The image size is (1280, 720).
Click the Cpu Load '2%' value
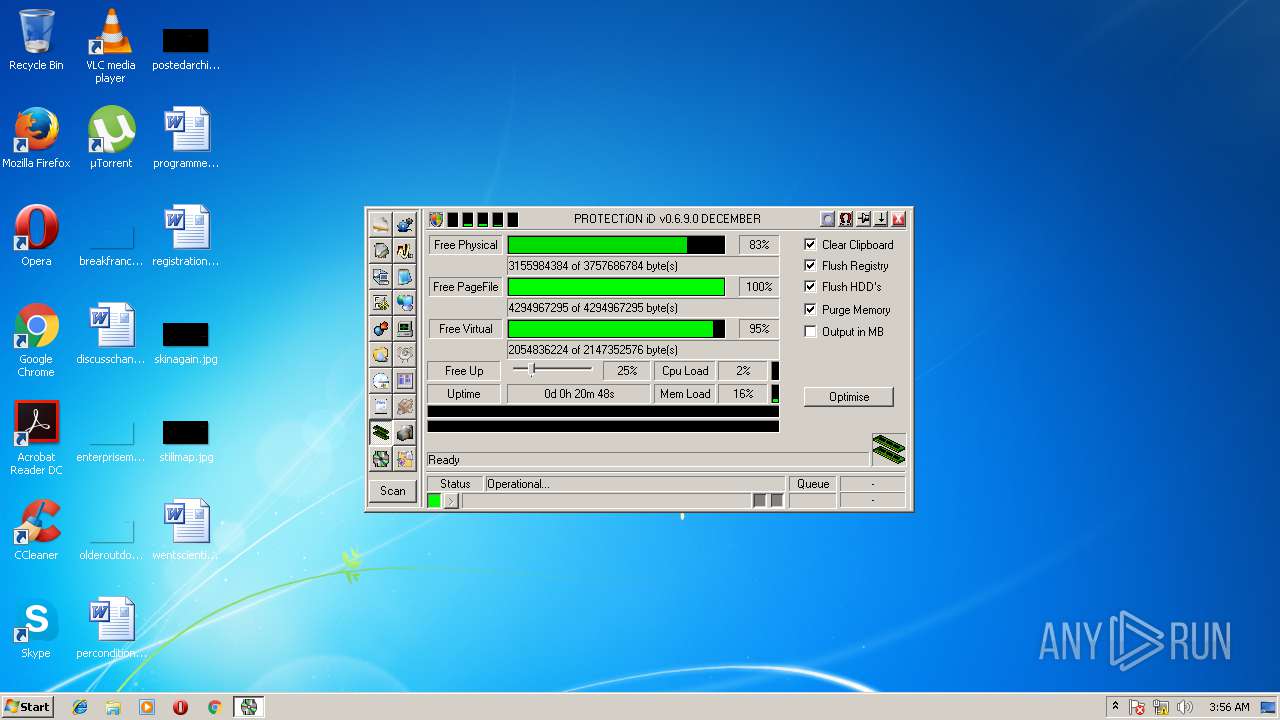pyautogui.click(x=743, y=371)
